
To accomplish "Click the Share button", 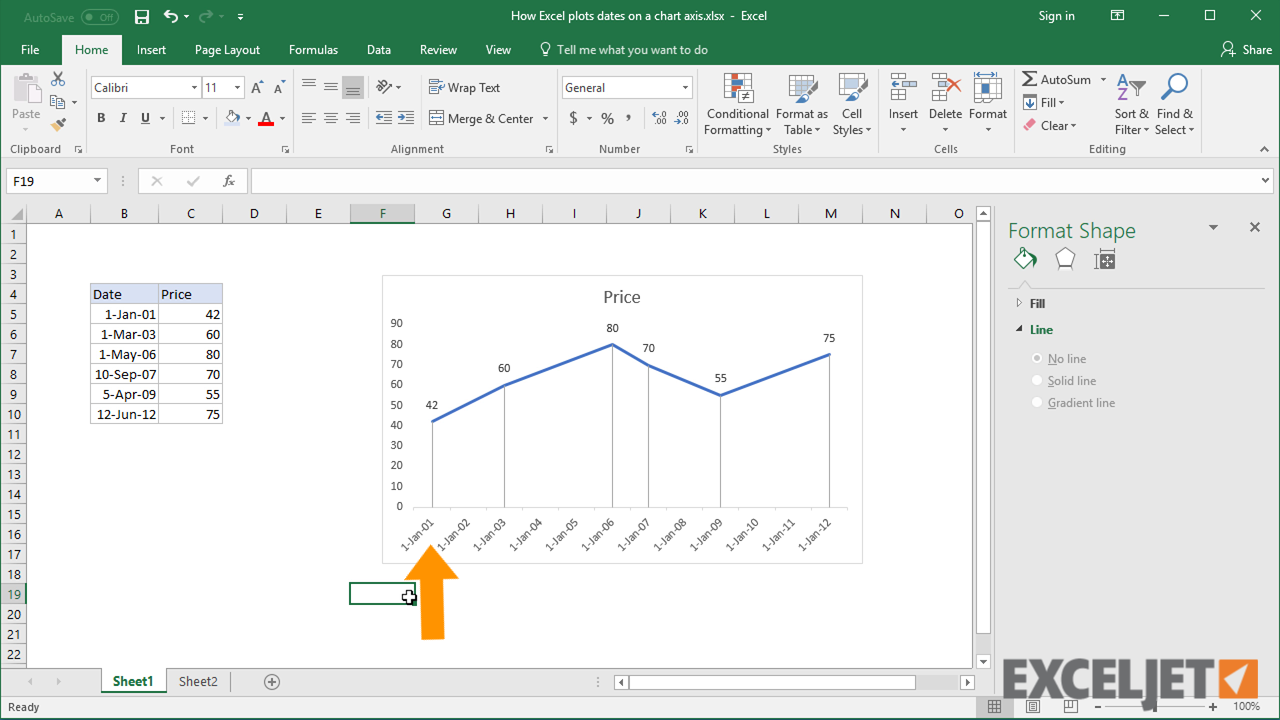I will [x=1246, y=50].
